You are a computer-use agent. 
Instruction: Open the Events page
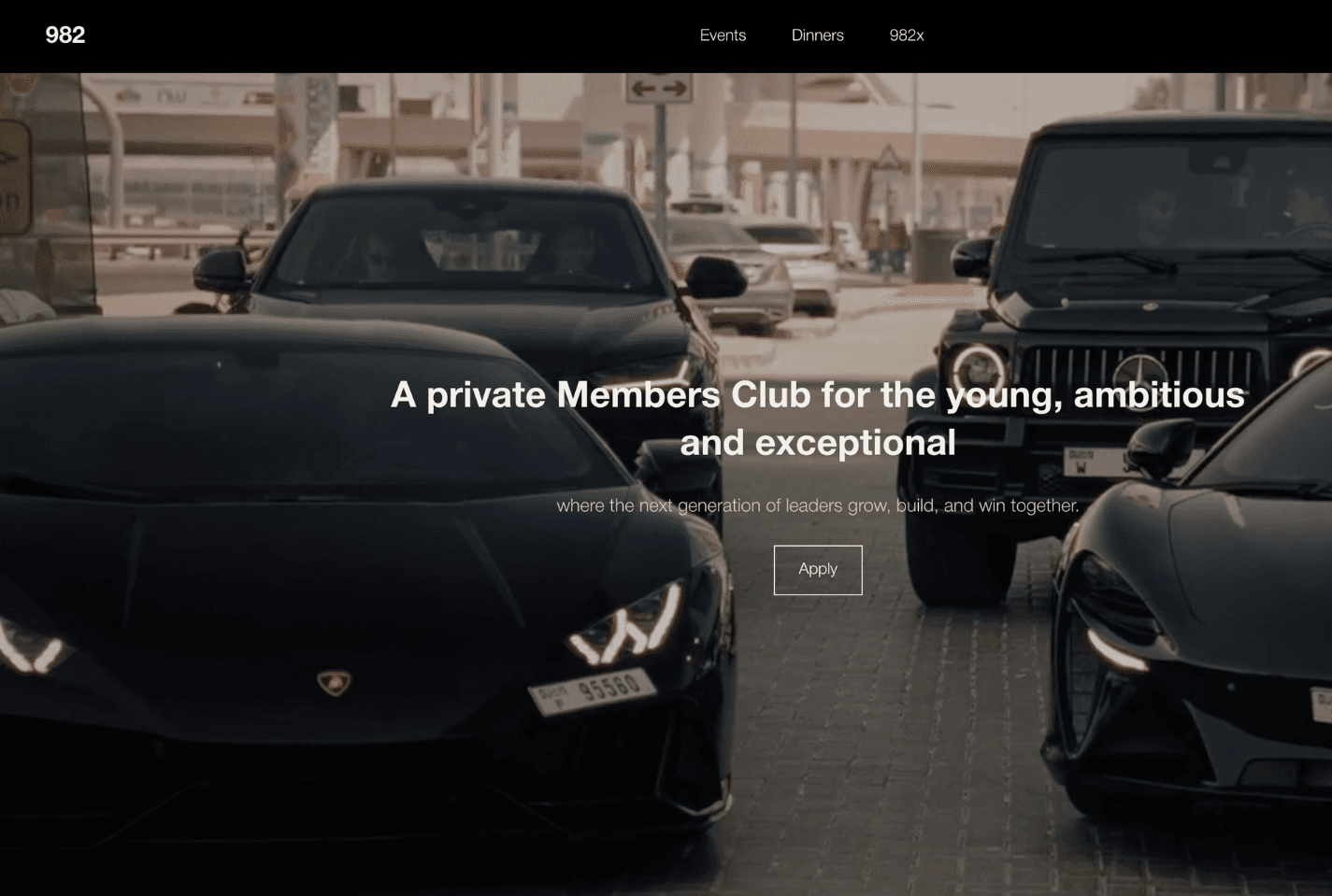click(x=723, y=36)
